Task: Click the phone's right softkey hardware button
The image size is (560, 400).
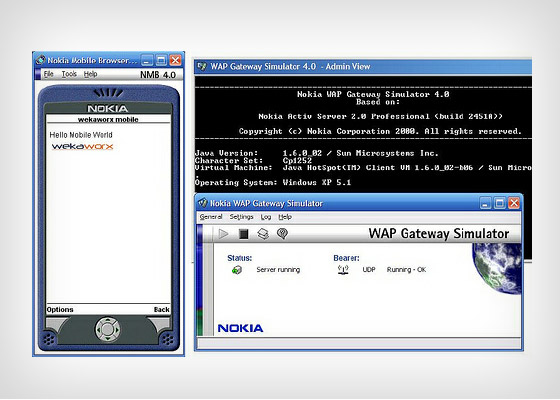Action: [x=160, y=324]
